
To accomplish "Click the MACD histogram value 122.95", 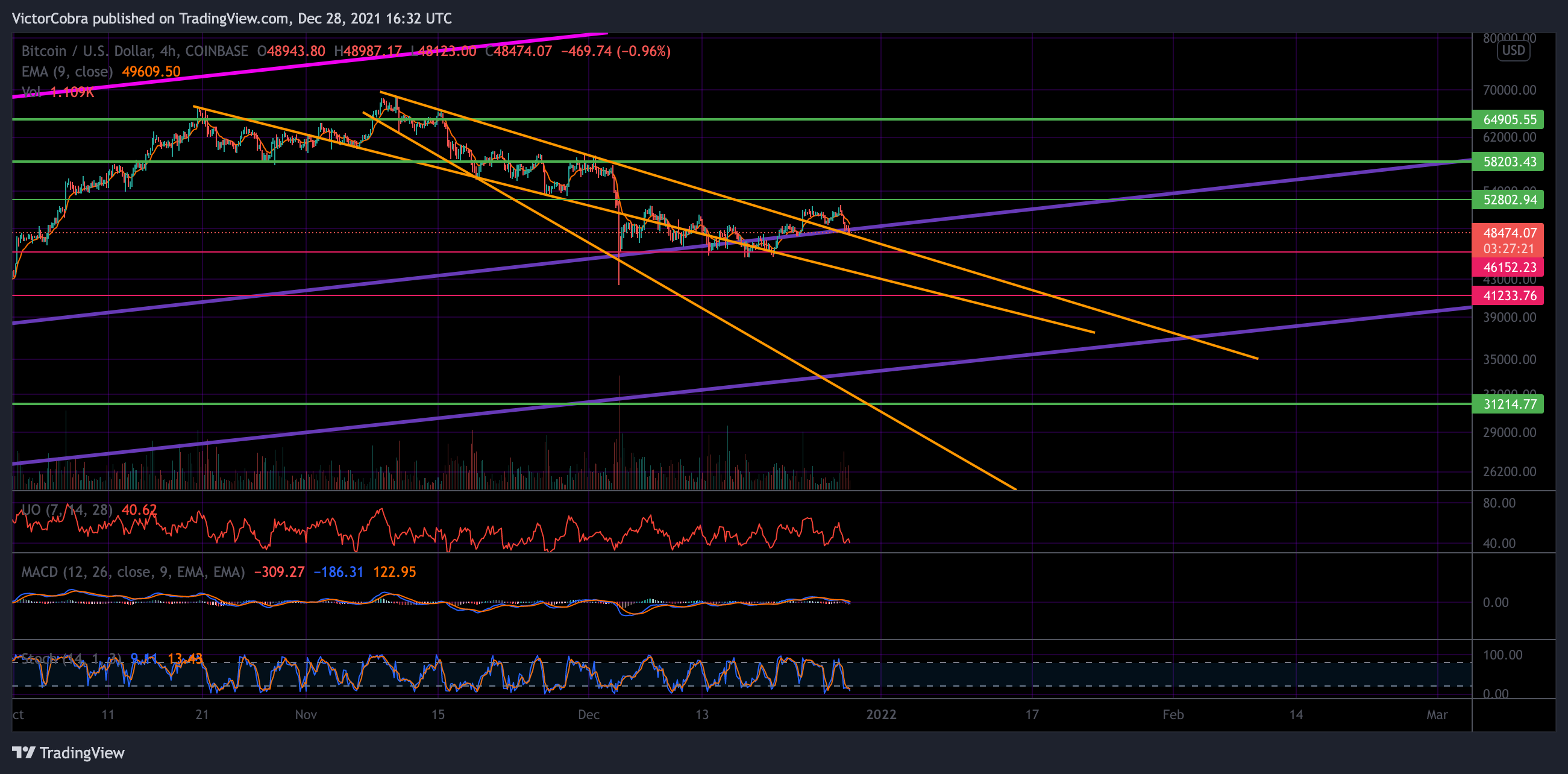I will 394,572.
